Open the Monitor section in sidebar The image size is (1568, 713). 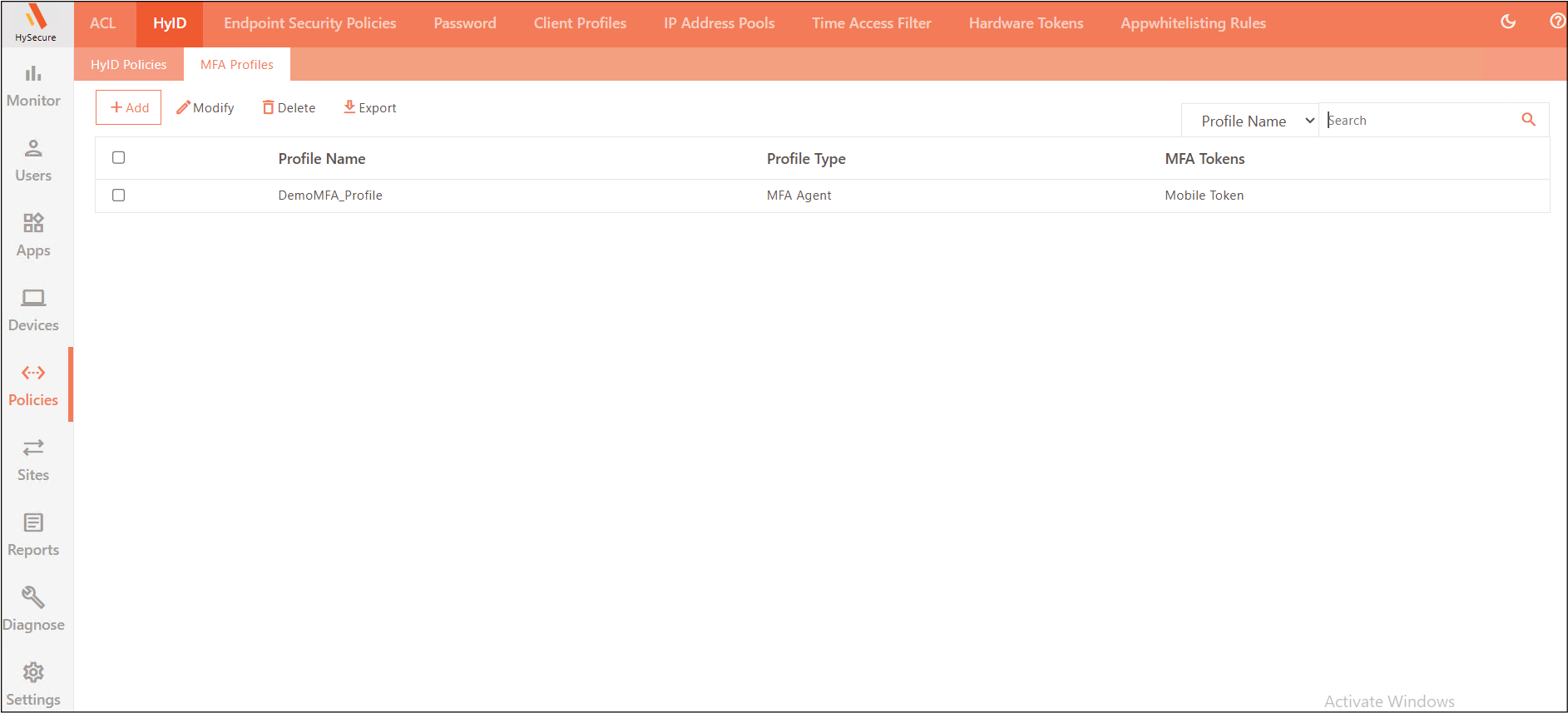coord(33,86)
